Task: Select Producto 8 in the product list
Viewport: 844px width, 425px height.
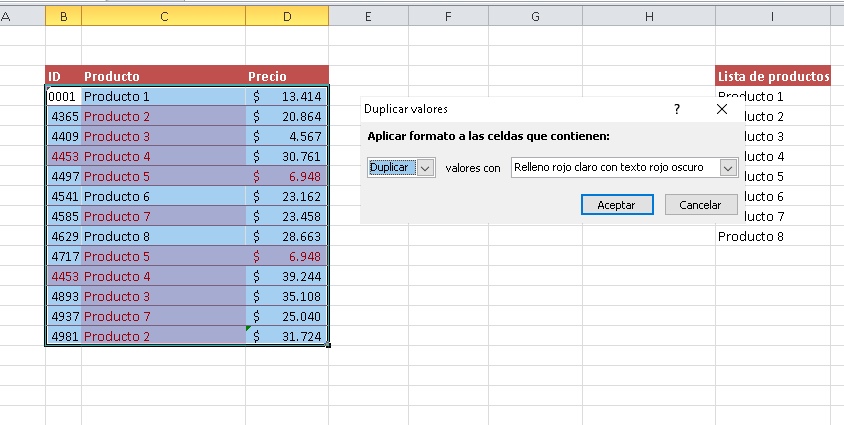Action: [750, 237]
